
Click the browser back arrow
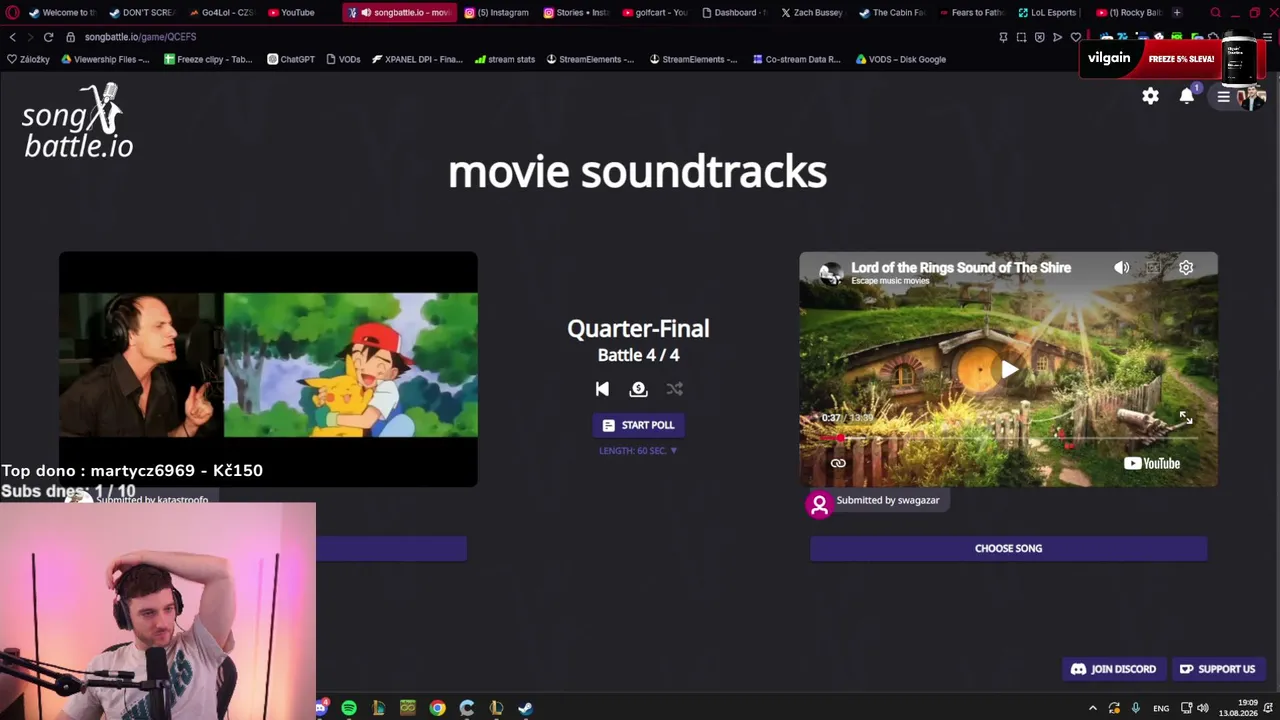[12, 37]
